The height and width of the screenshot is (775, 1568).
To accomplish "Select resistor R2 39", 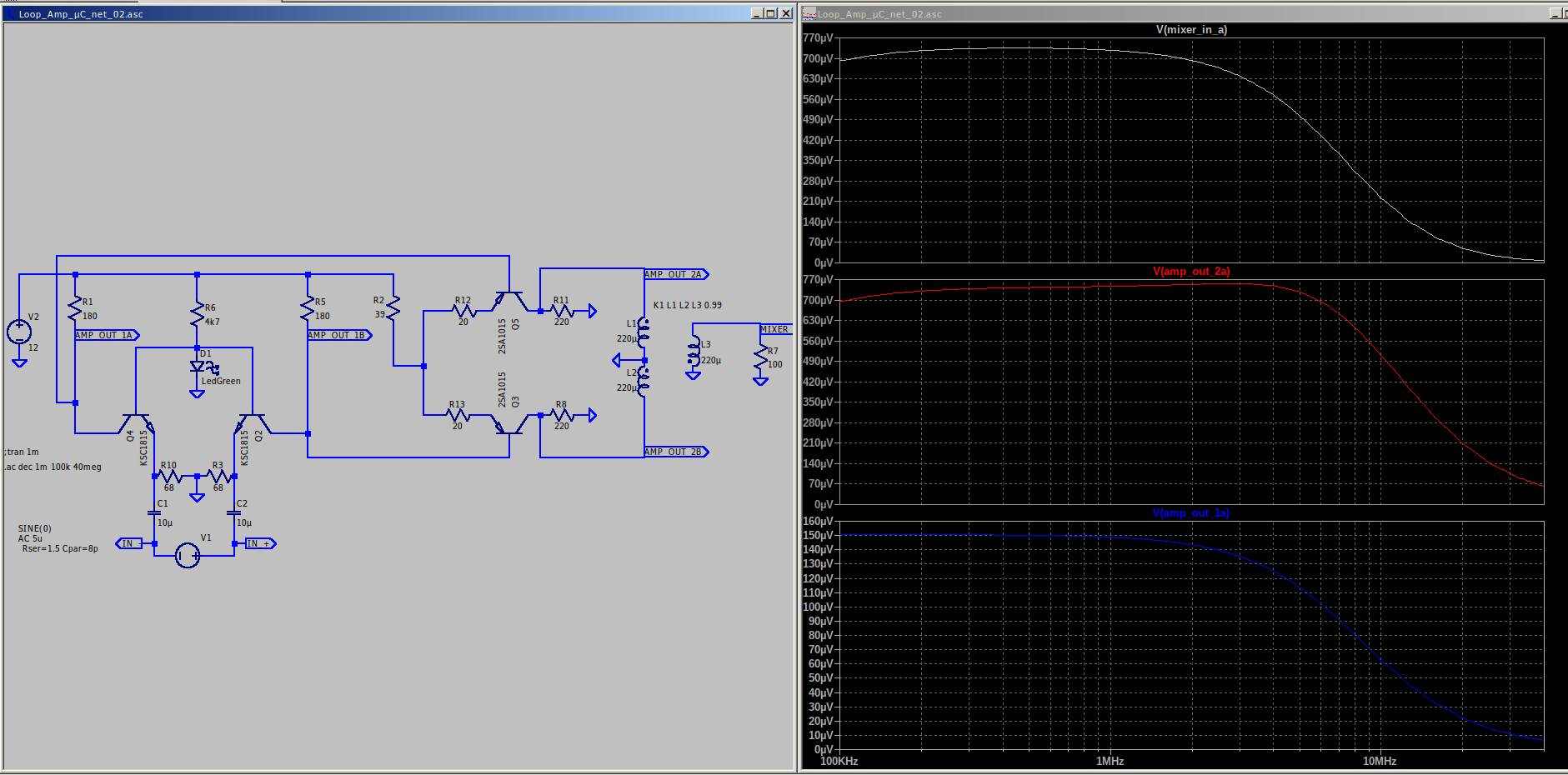I will [393, 308].
